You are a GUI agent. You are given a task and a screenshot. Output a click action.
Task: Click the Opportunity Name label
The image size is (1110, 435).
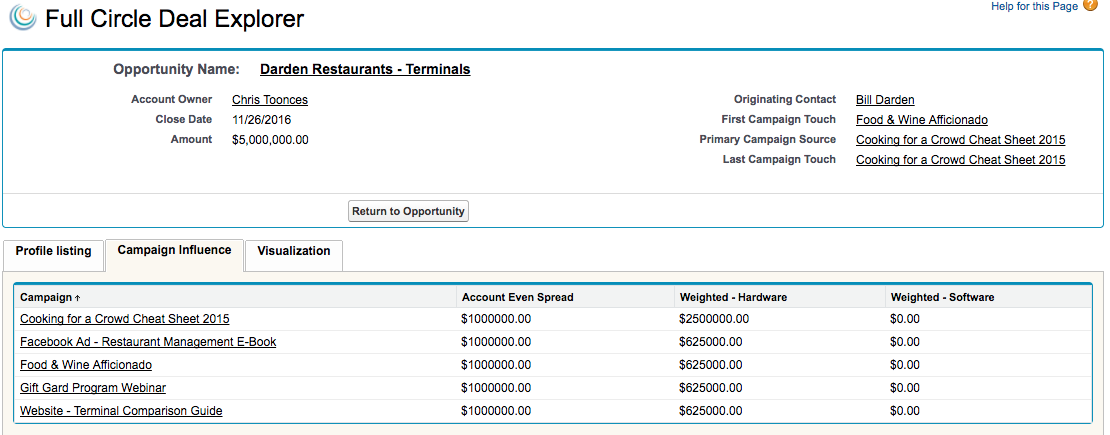tap(176, 69)
